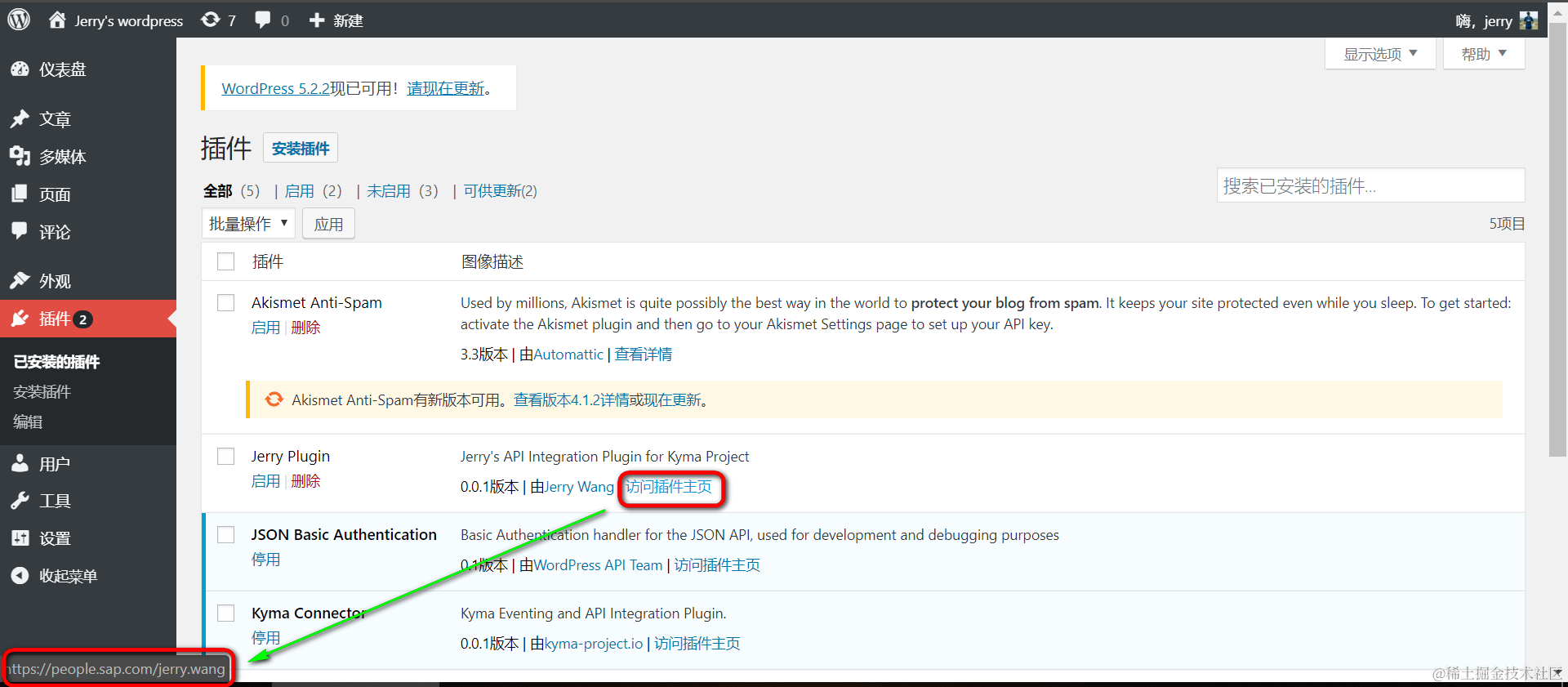Open 安装插件 submenu item in sidebar

click(x=42, y=392)
